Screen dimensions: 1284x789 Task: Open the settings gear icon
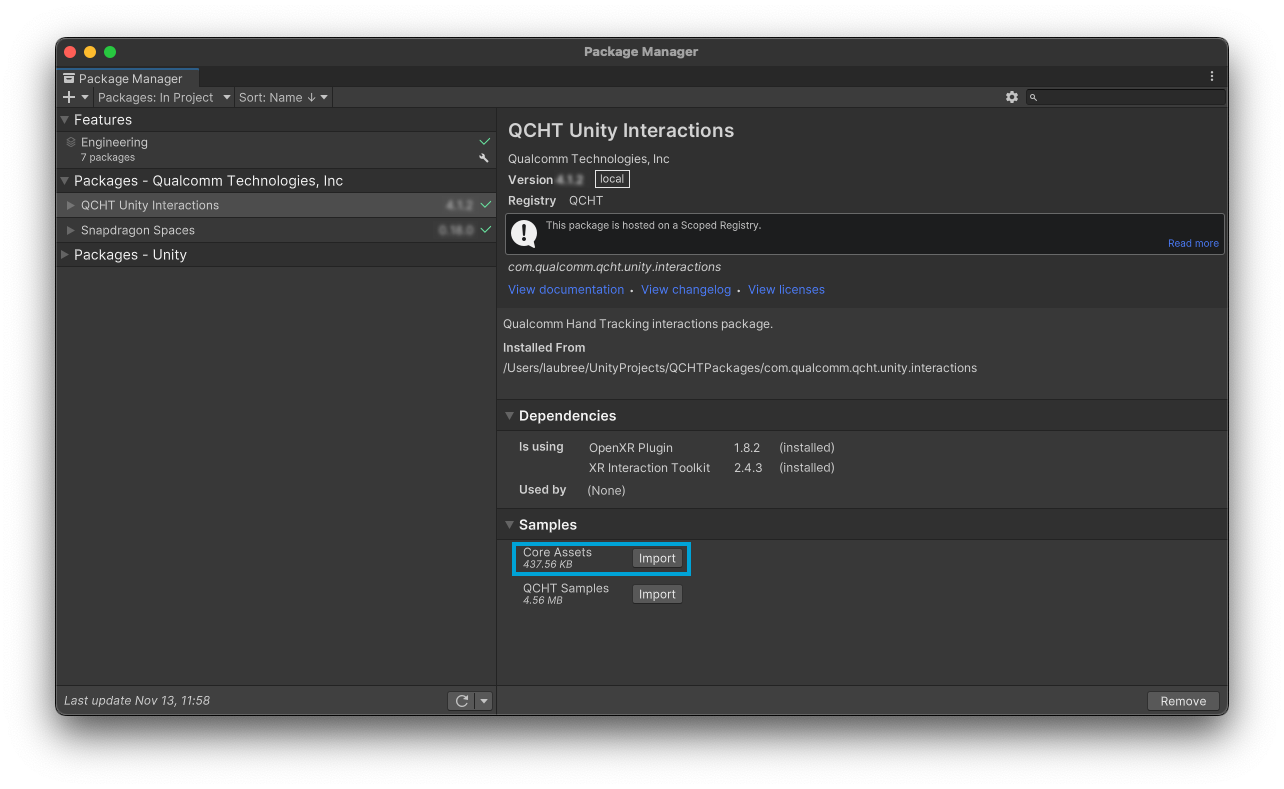(x=1012, y=97)
